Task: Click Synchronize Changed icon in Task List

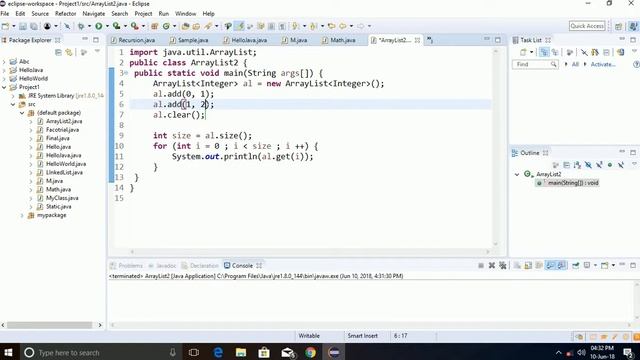Action: click(x=621, y=52)
